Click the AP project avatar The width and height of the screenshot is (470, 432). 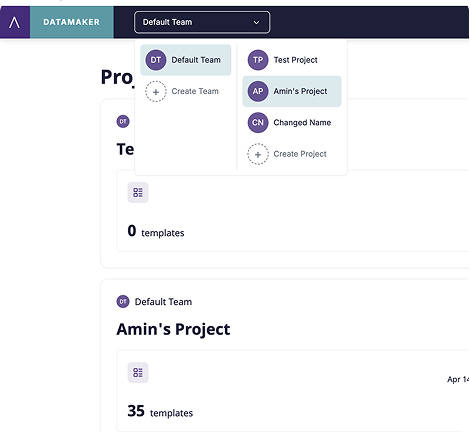point(258,91)
